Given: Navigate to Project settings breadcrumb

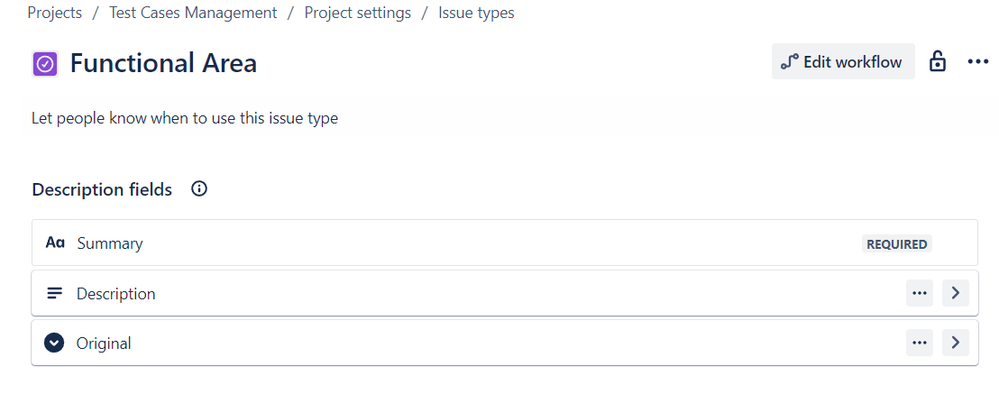Looking at the screenshot, I should pos(357,13).
